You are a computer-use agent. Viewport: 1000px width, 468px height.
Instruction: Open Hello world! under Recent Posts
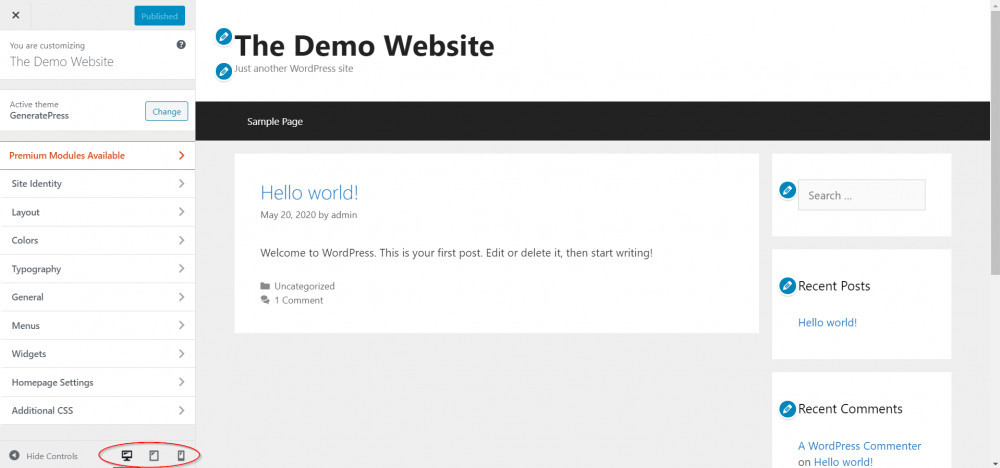pos(827,323)
